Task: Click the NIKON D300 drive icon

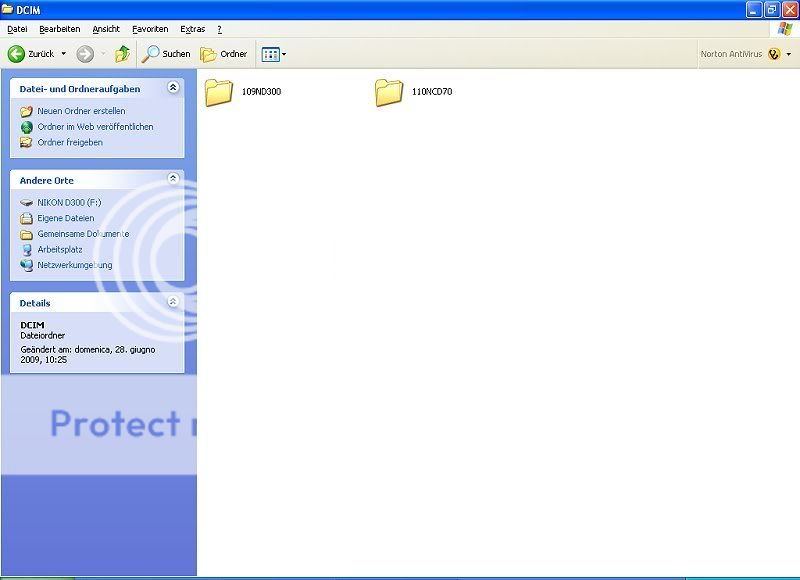Action: pos(27,203)
